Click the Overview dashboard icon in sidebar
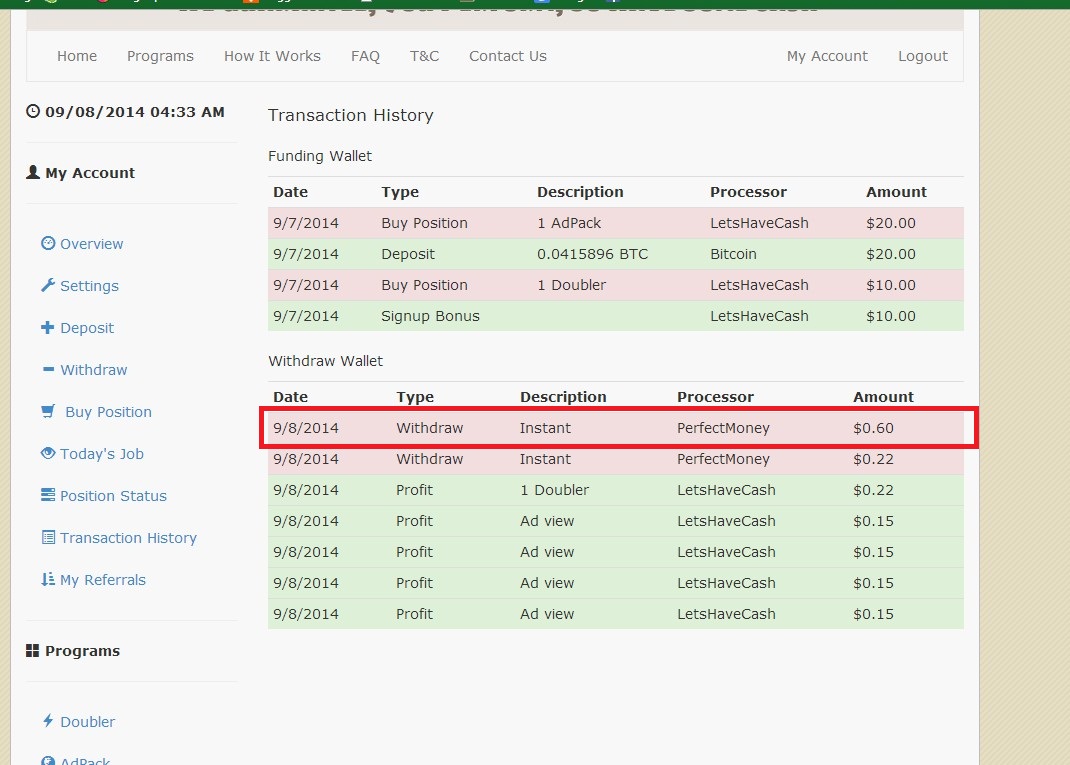 click(47, 244)
